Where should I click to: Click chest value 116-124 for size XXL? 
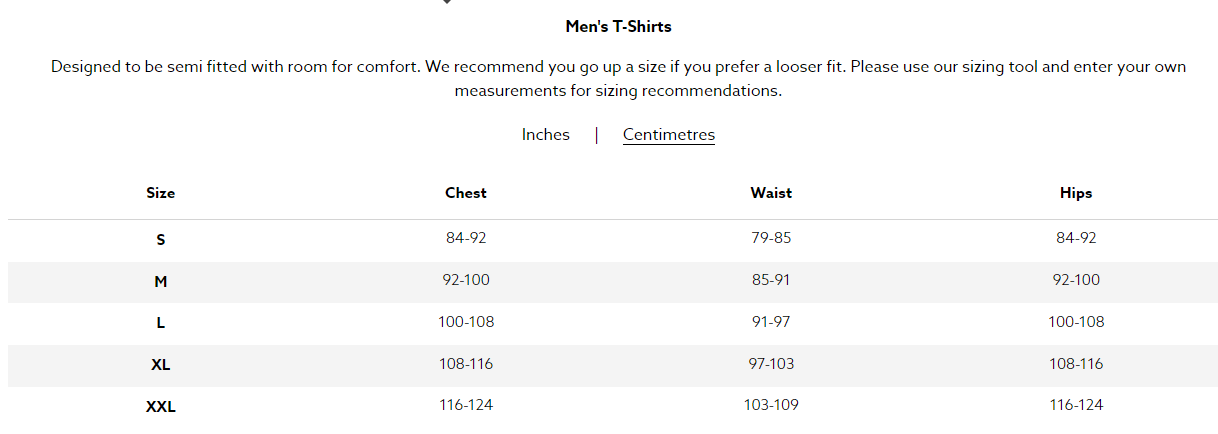point(466,405)
